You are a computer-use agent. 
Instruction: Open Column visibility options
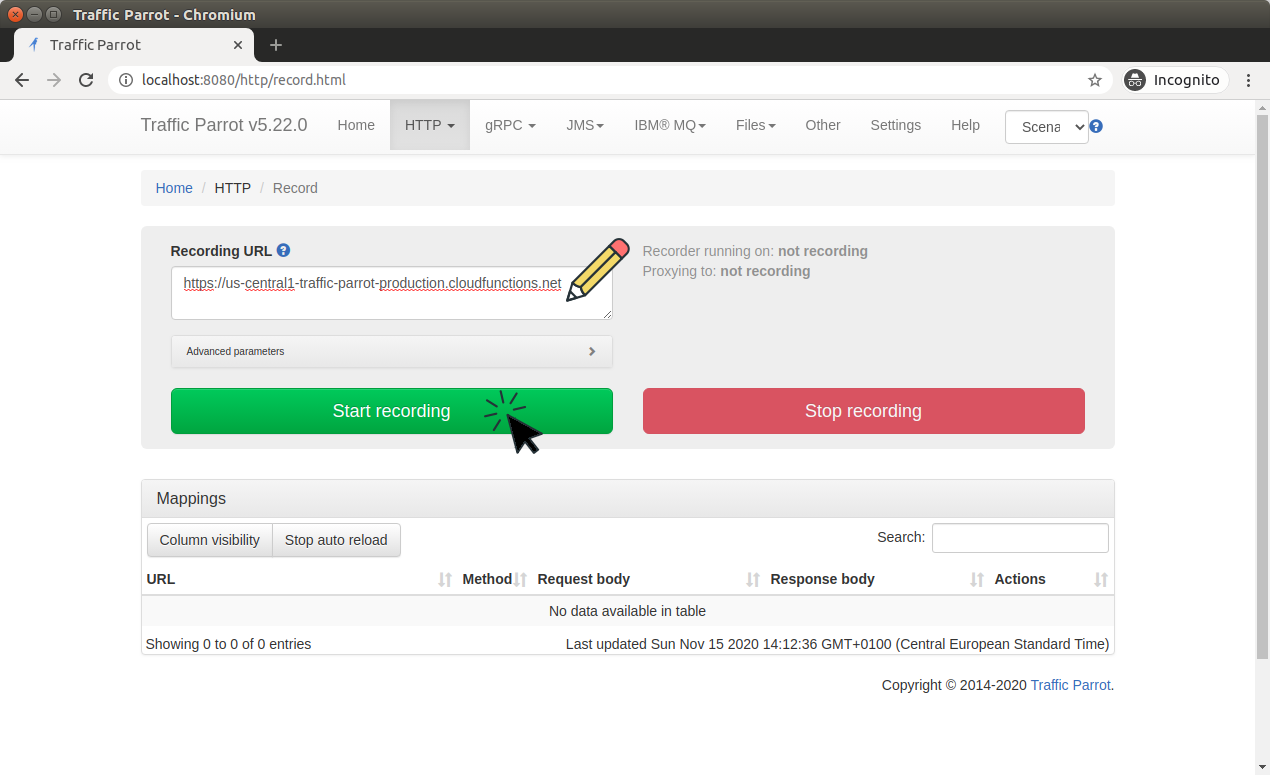pos(210,540)
